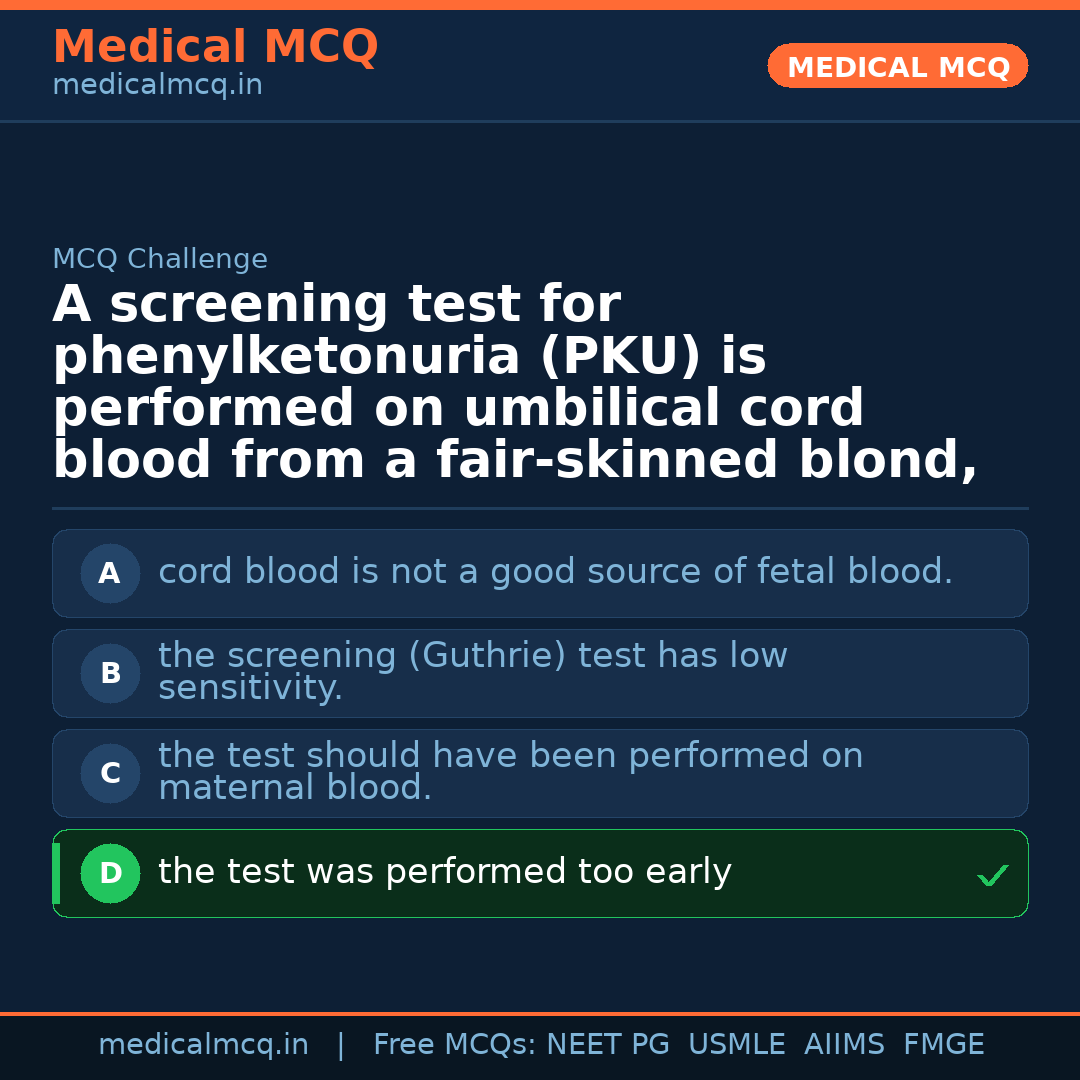Viewport: 1080px width, 1080px height.
Task: Click the orange Medical MCQ header title
Action: pos(215,47)
